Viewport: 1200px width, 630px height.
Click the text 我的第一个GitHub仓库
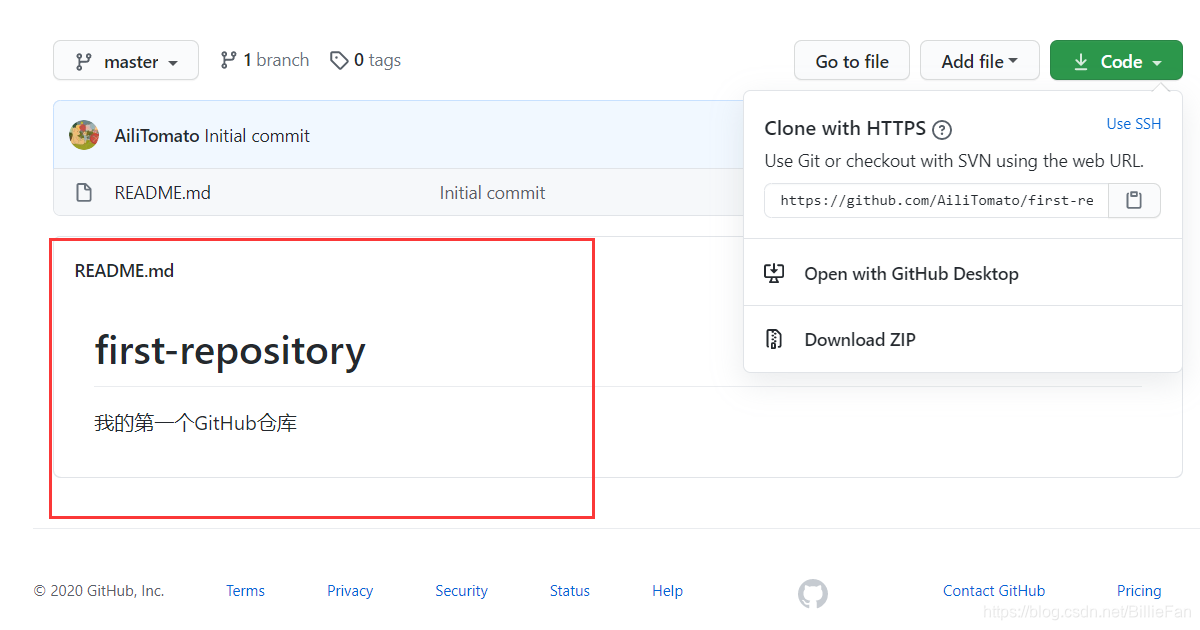pos(196,424)
